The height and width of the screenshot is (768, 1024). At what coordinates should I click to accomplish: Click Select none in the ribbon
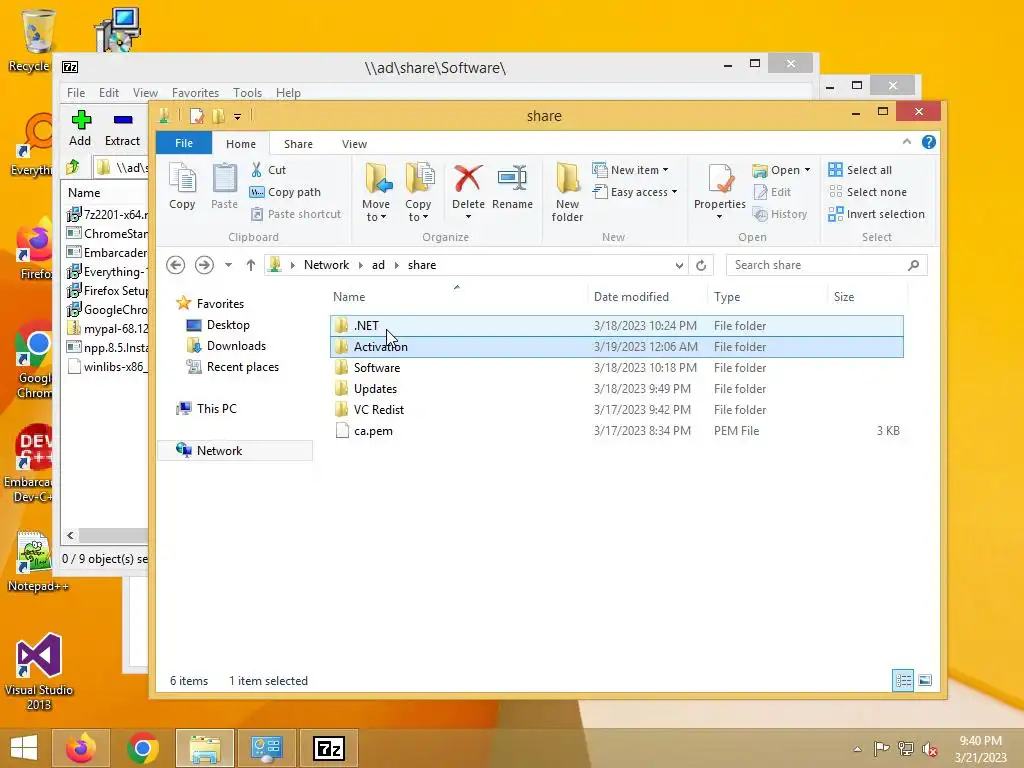868,192
